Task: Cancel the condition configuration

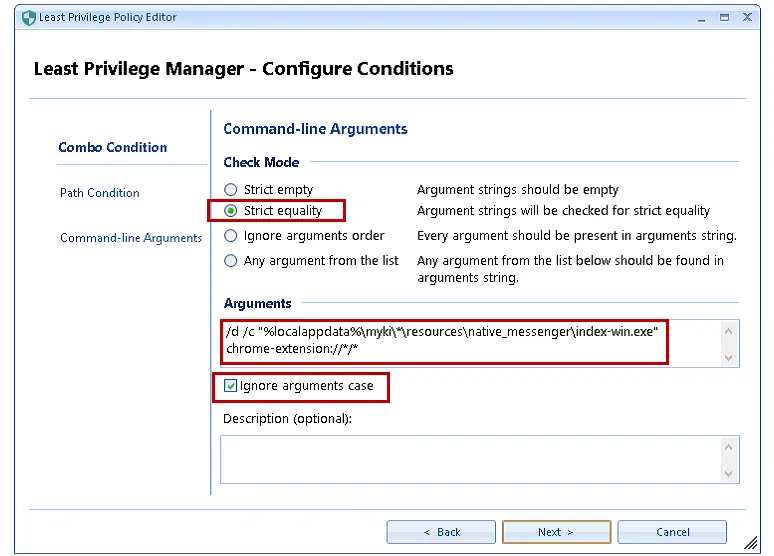Action: point(672,532)
